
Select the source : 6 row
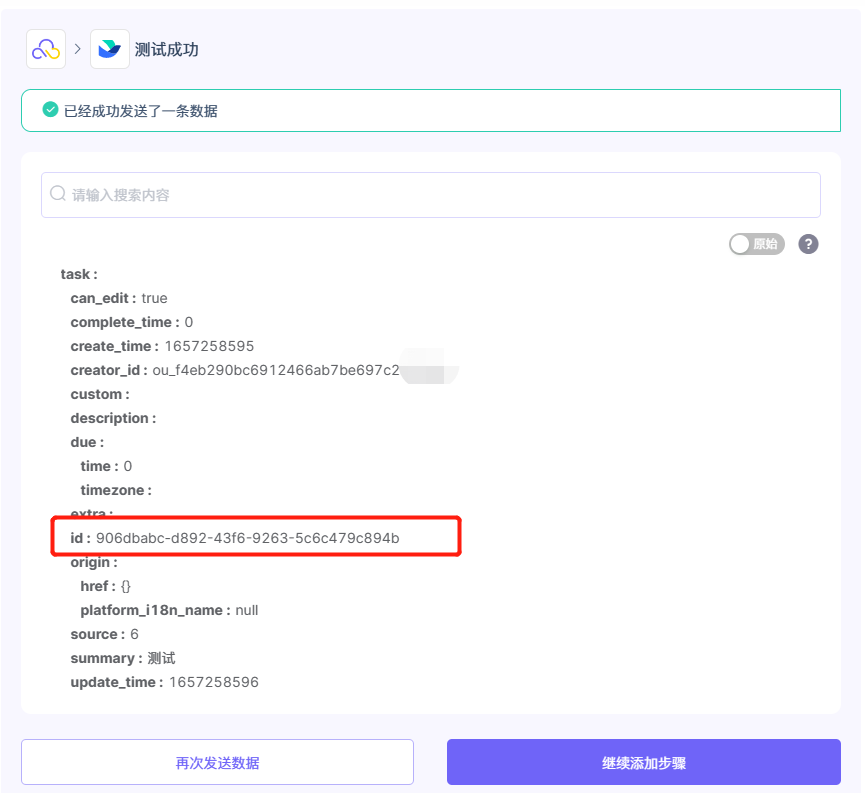[104, 635]
